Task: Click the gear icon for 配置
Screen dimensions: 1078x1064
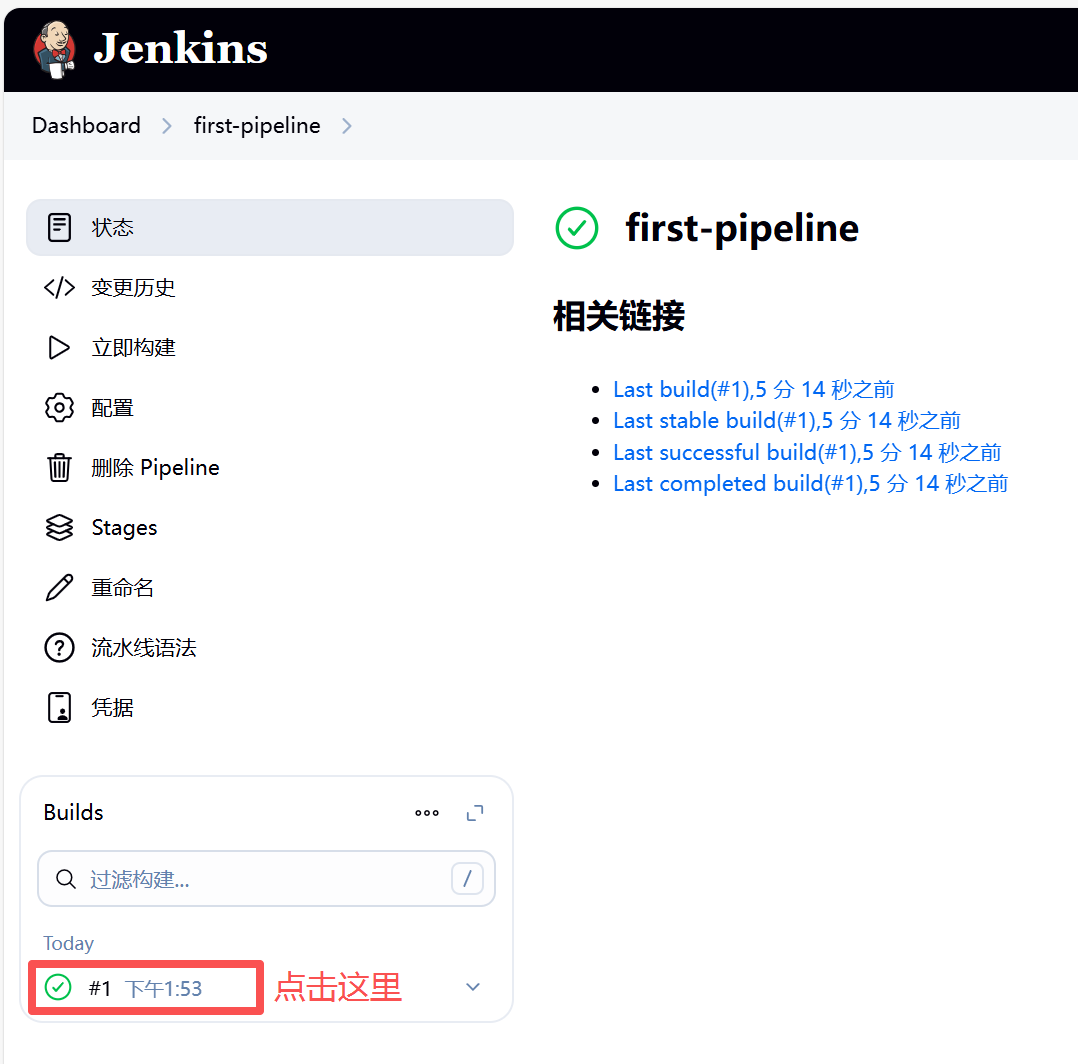Action: (59, 408)
